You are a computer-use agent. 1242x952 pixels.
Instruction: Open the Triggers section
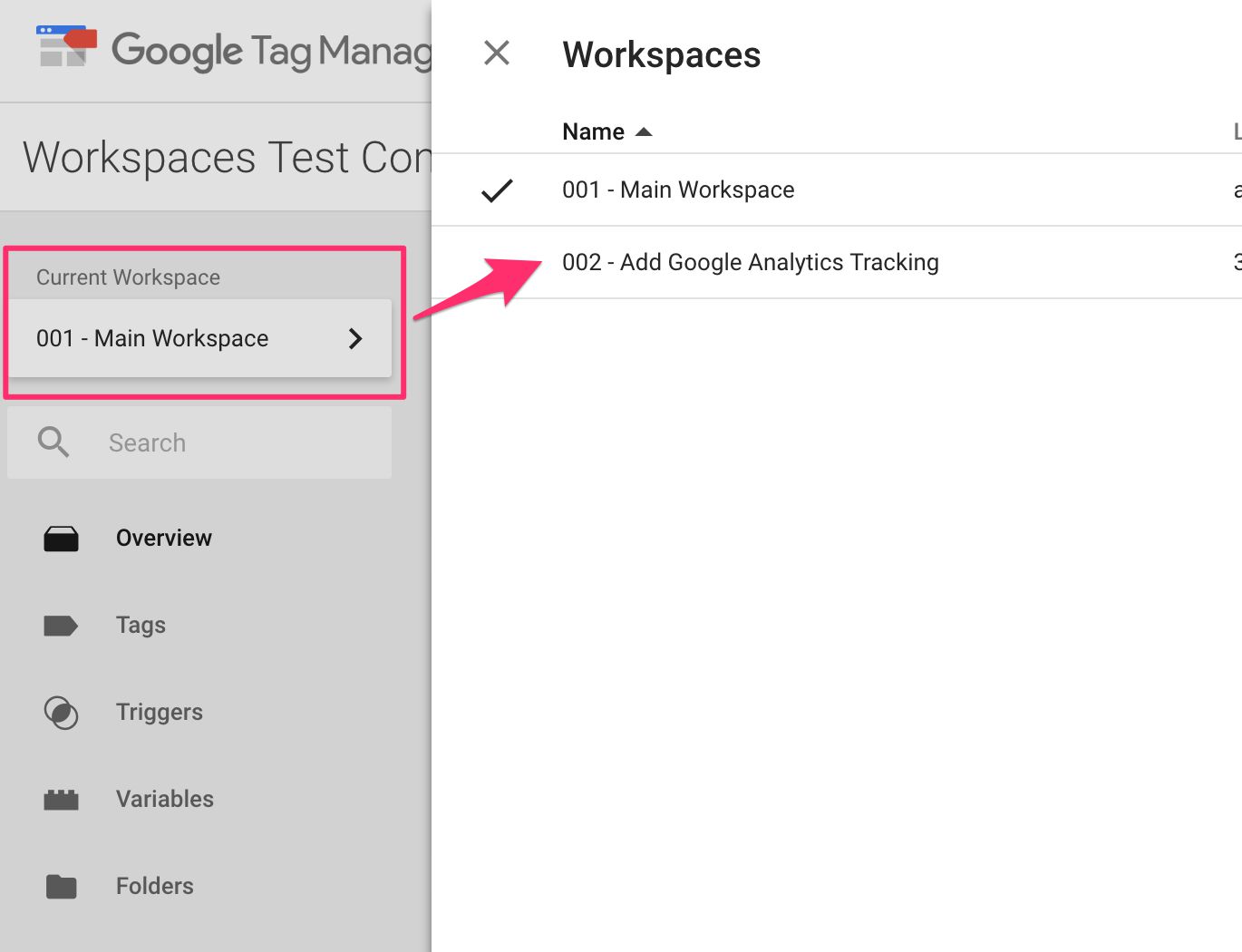pyautogui.click(x=160, y=713)
